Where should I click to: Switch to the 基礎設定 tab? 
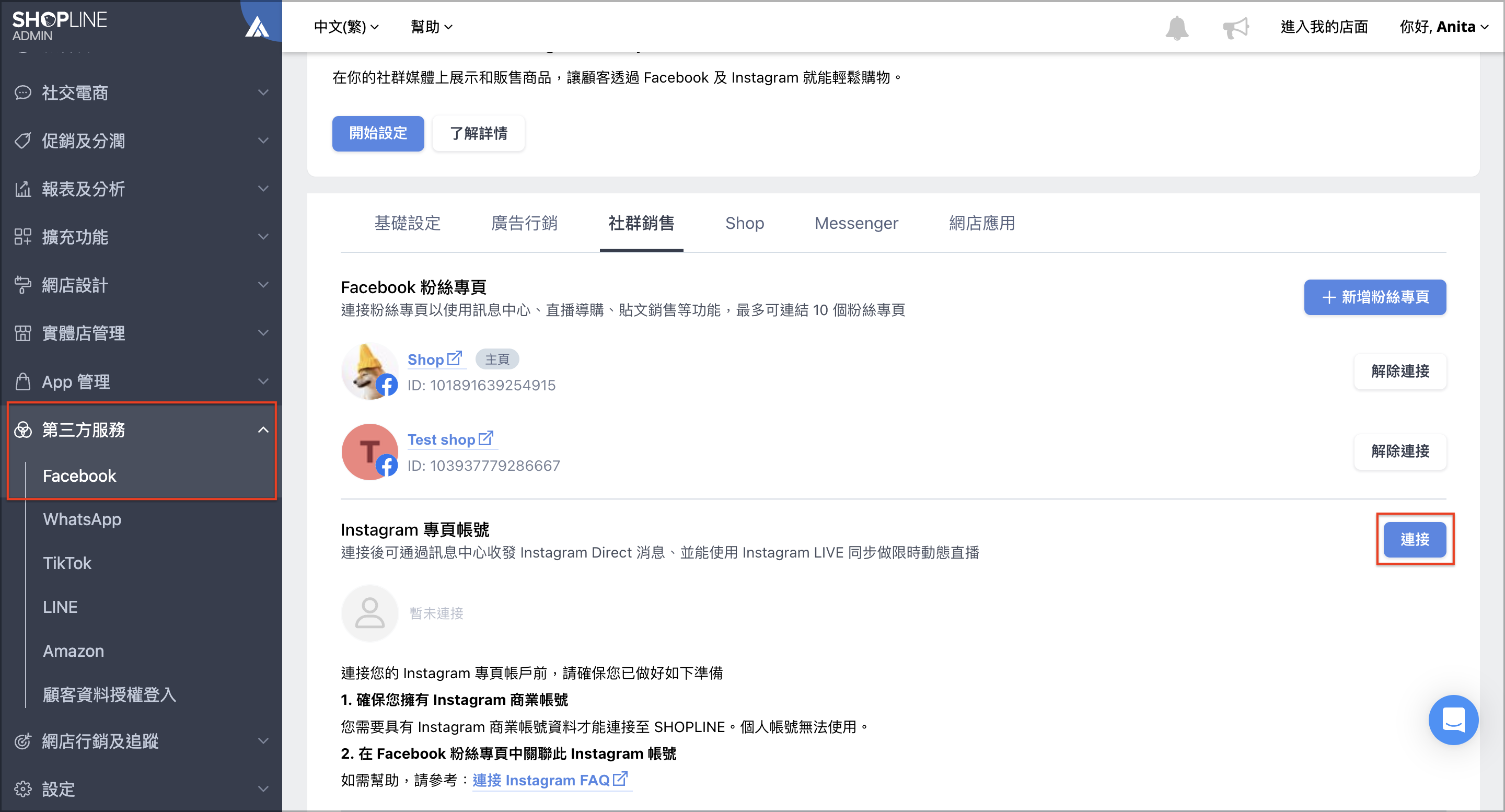point(407,223)
